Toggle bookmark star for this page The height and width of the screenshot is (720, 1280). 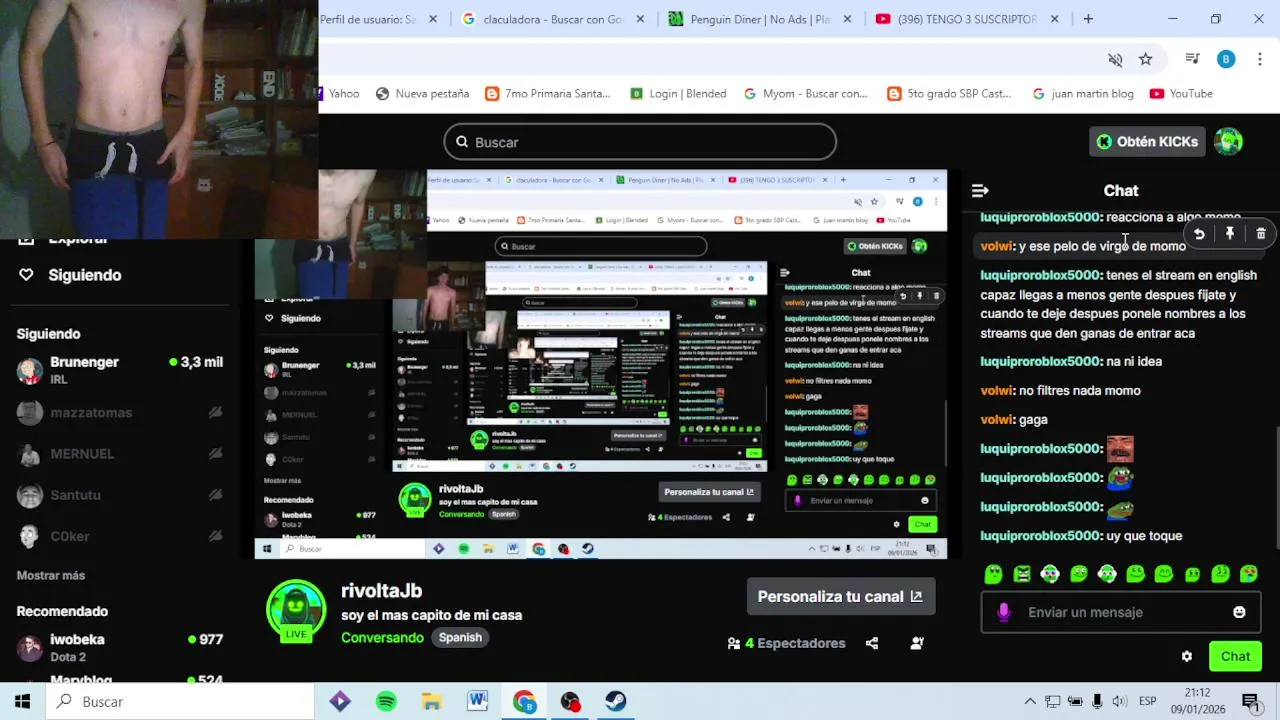(1146, 59)
